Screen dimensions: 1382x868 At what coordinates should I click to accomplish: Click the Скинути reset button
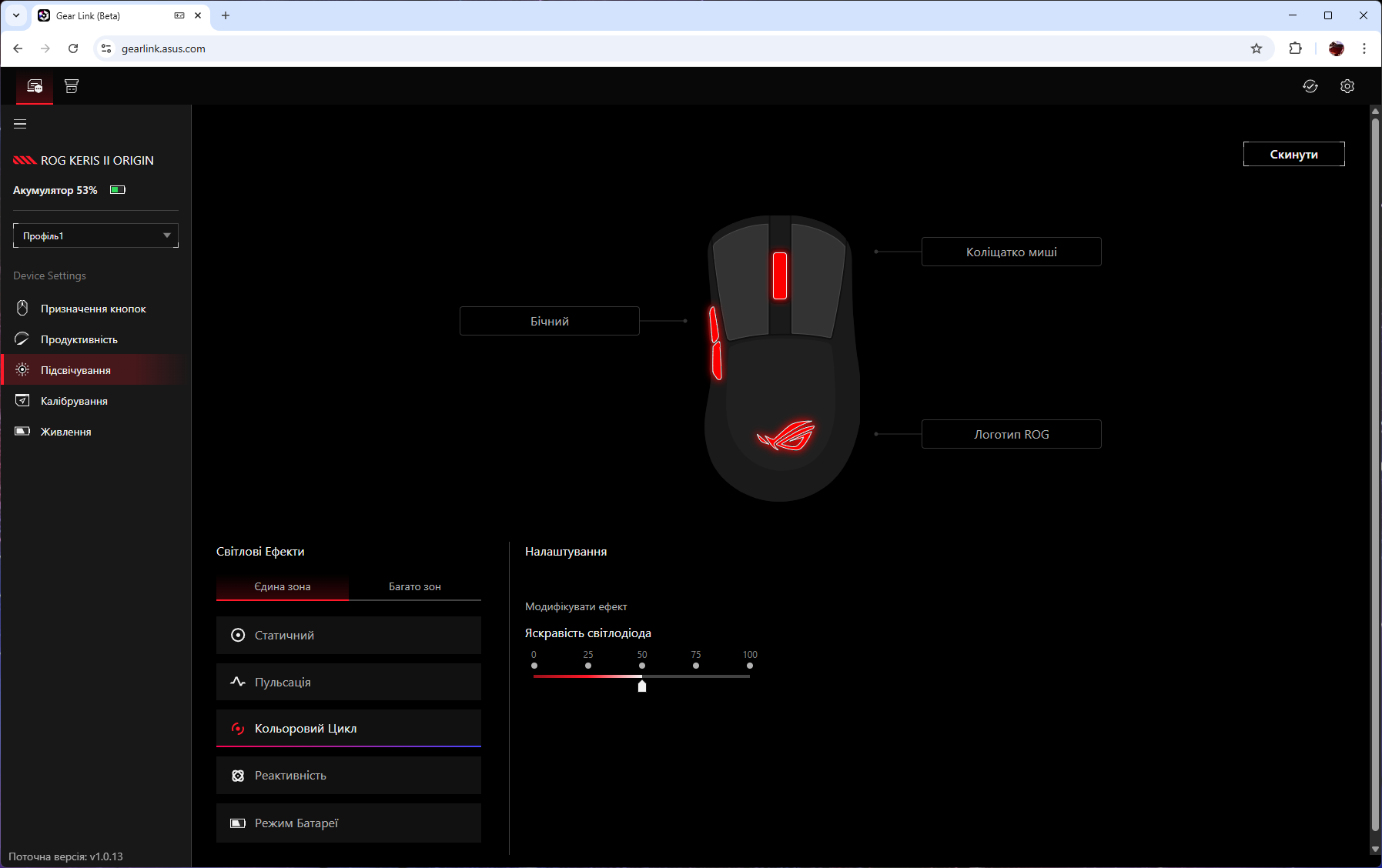coord(1294,154)
